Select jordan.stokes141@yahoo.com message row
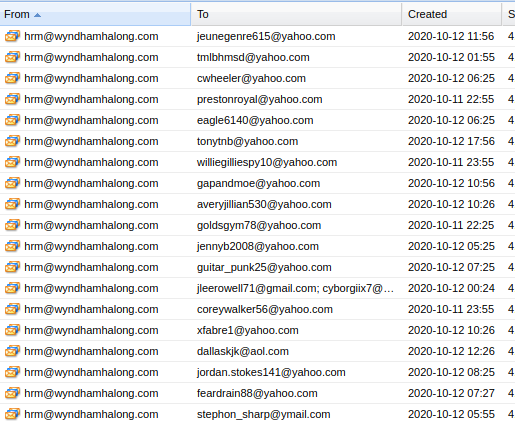This screenshot has width=515, height=422. 257,372
